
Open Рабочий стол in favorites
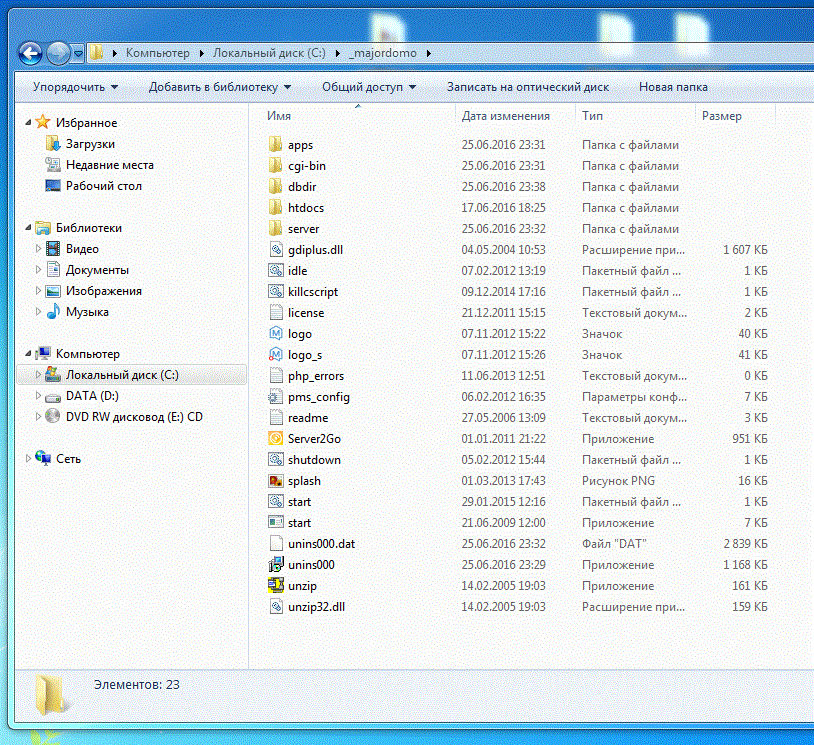[x=103, y=186]
